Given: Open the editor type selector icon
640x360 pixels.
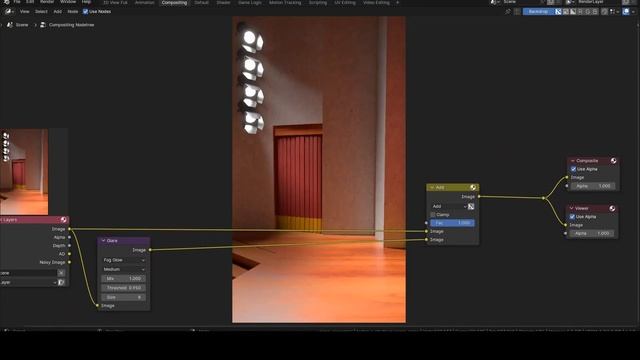Looking at the screenshot, I should coord(9,11).
